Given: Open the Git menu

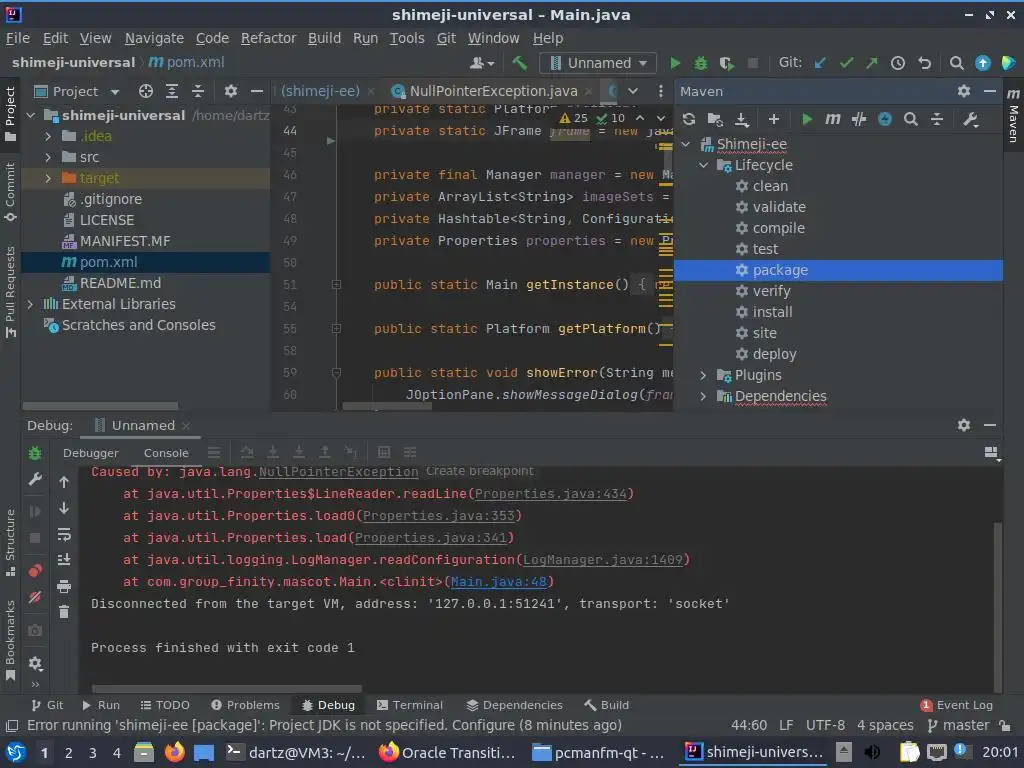Looking at the screenshot, I should 446,39.
